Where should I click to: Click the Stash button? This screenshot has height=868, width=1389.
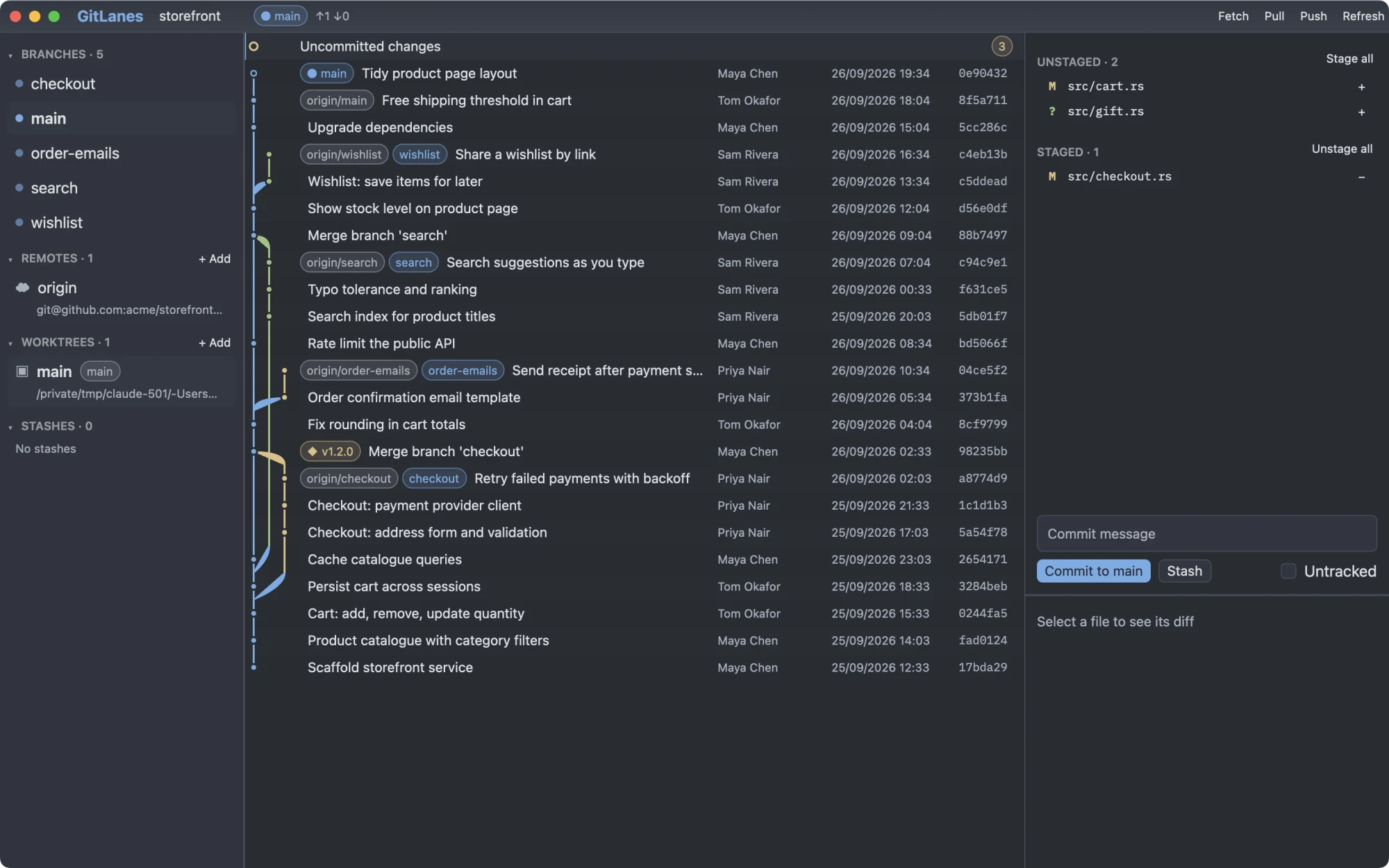click(x=1184, y=571)
